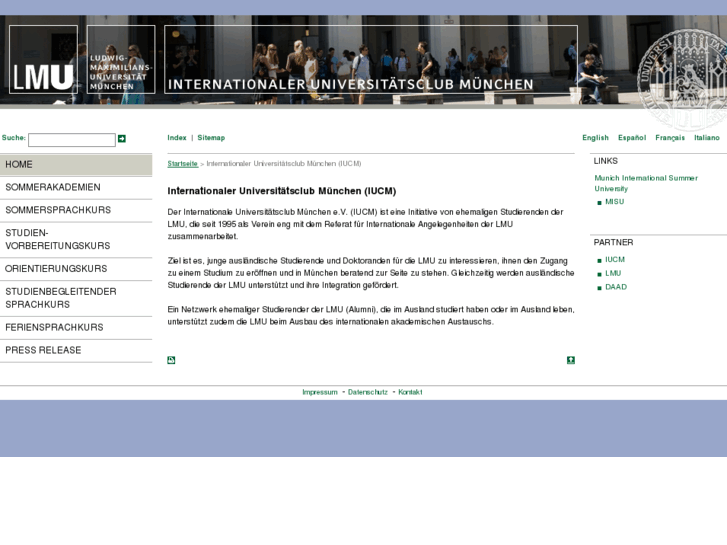Switch language to Français

point(670,138)
